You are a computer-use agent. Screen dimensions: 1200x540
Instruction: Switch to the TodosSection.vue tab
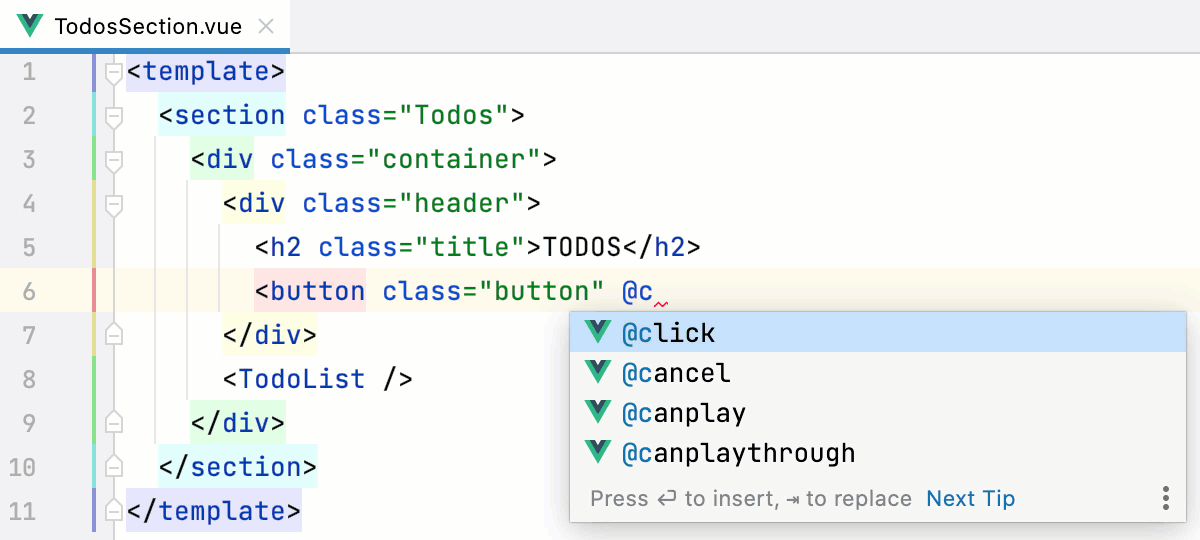(x=148, y=26)
